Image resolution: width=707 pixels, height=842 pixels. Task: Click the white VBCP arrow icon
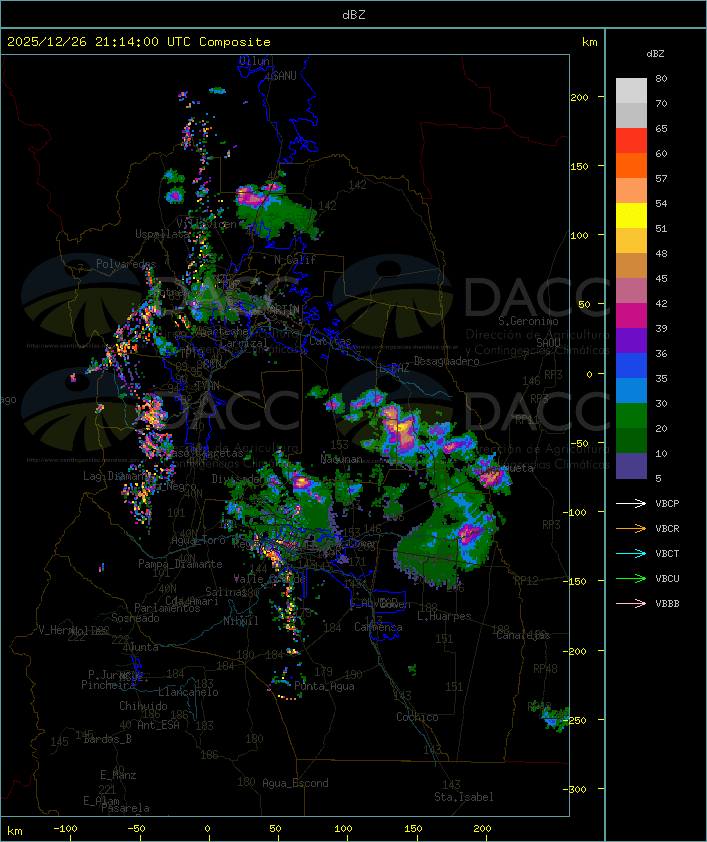click(631, 503)
